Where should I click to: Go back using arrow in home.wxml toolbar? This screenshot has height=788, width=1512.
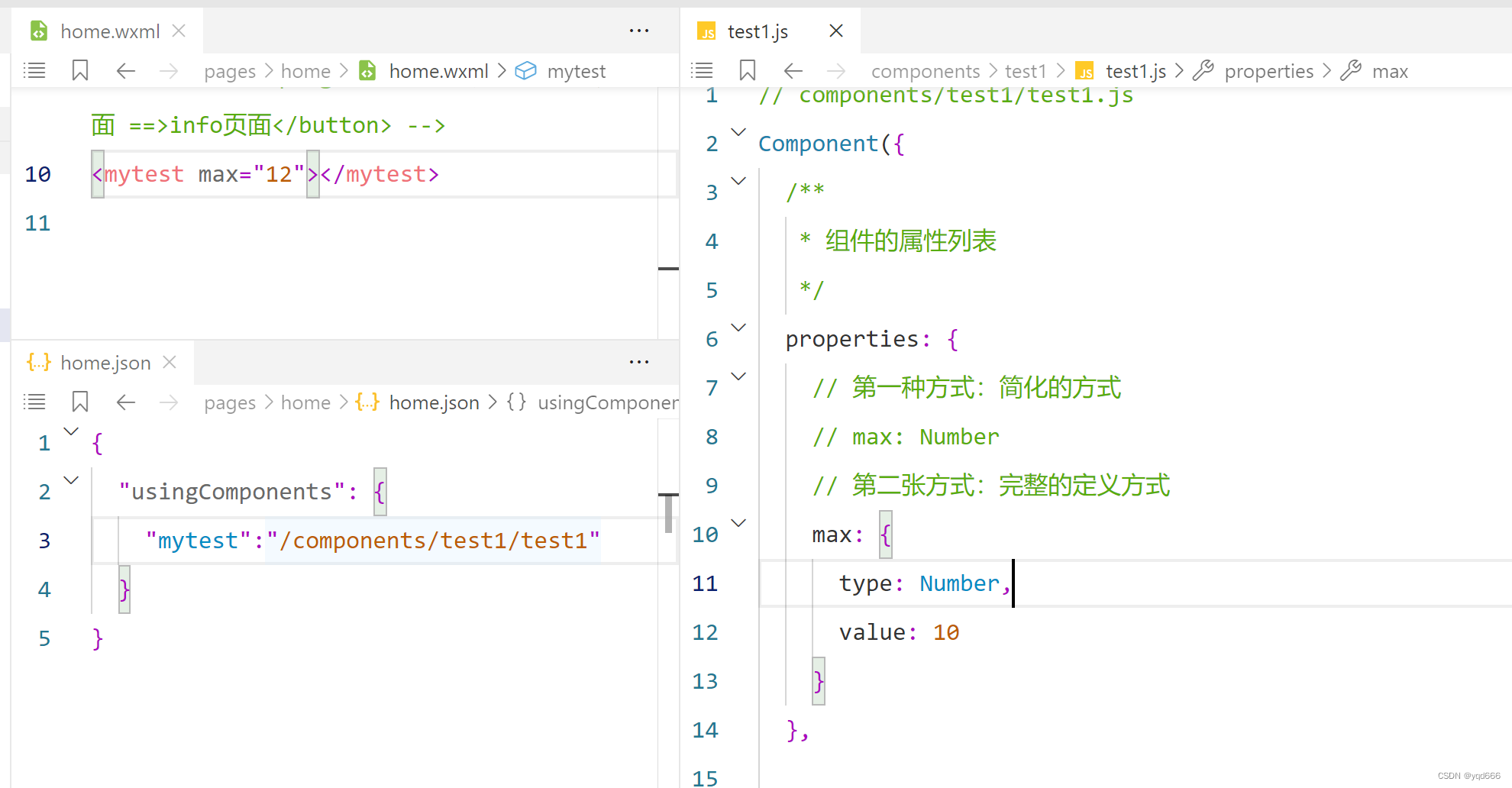click(x=125, y=71)
